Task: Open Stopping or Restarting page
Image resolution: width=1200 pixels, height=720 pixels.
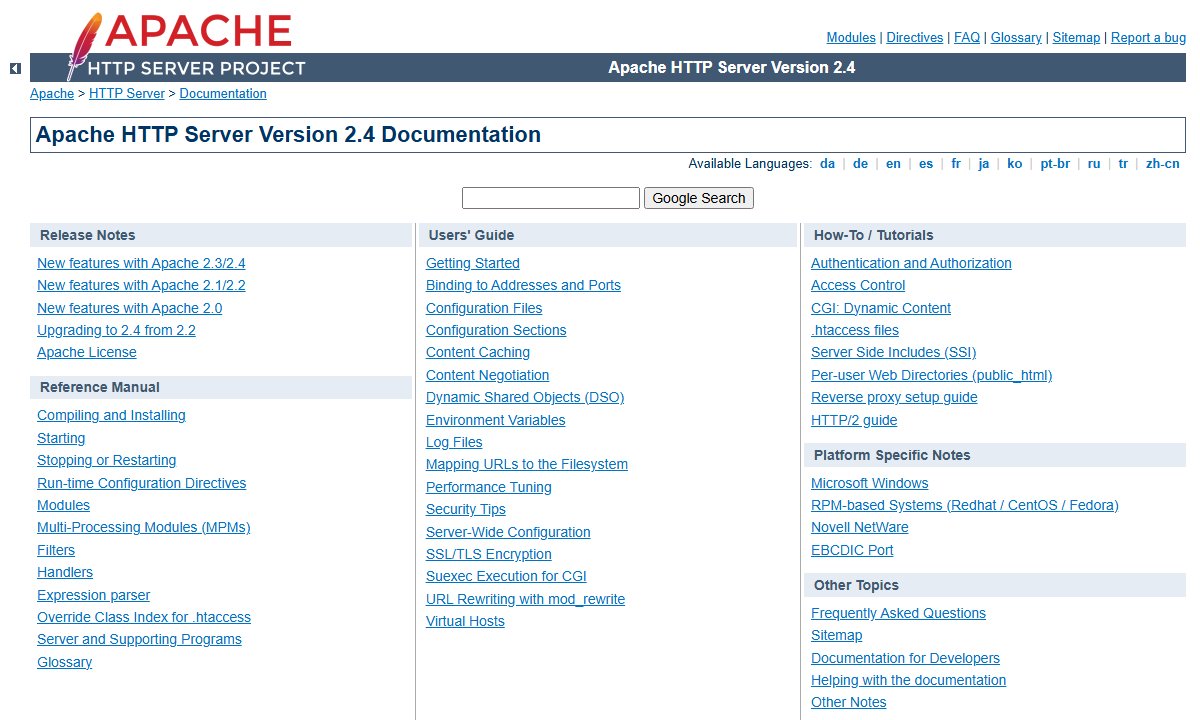Action: pyautogui.click(x=106, y=461)
